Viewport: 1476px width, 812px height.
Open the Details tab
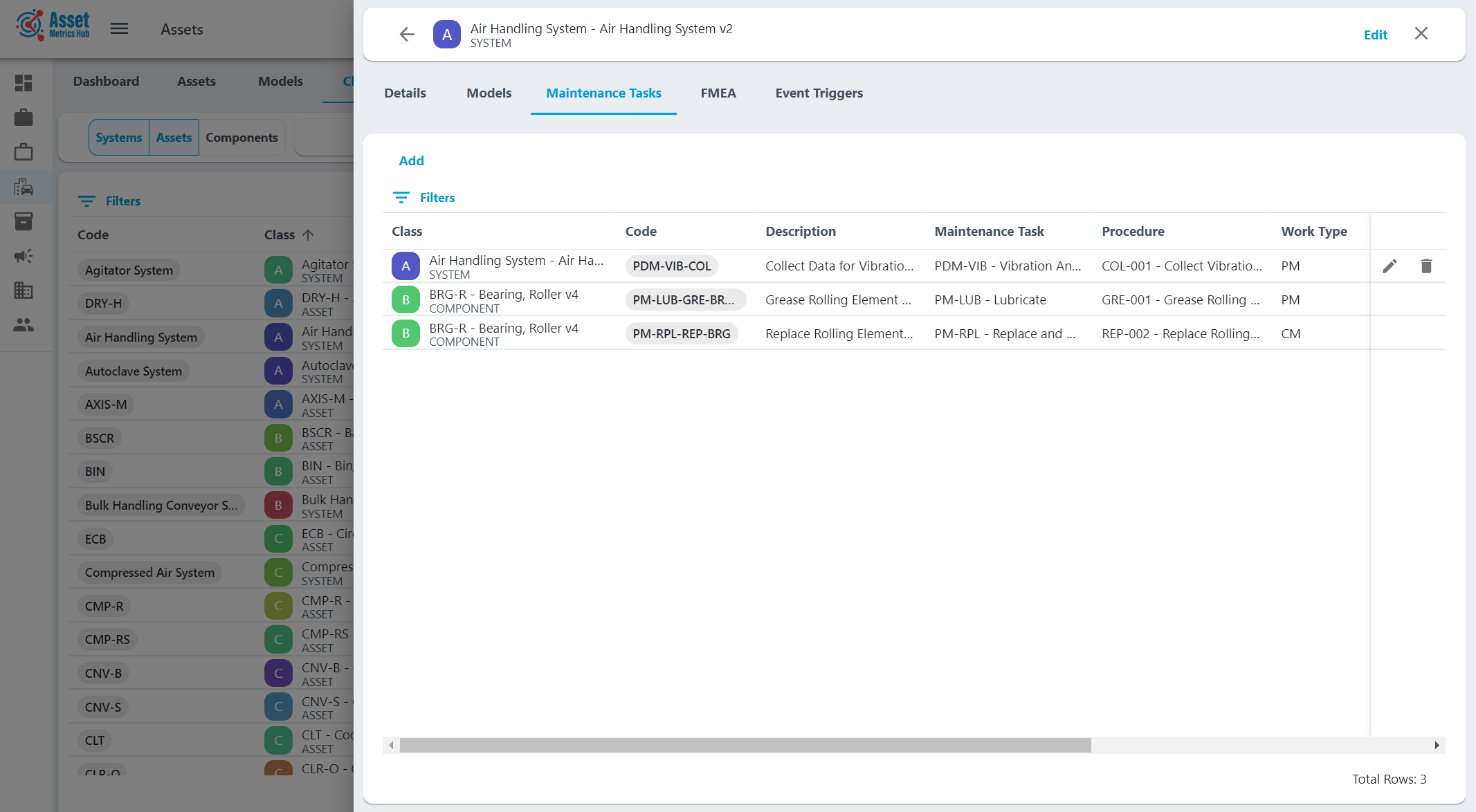tap(405, 93)
